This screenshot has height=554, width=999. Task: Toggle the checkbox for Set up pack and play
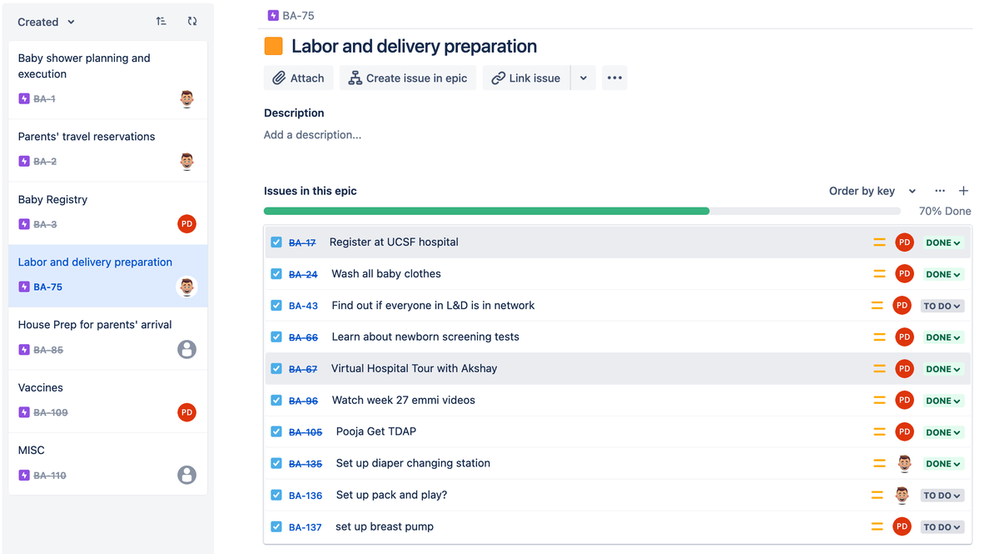(x=276, y=495)
